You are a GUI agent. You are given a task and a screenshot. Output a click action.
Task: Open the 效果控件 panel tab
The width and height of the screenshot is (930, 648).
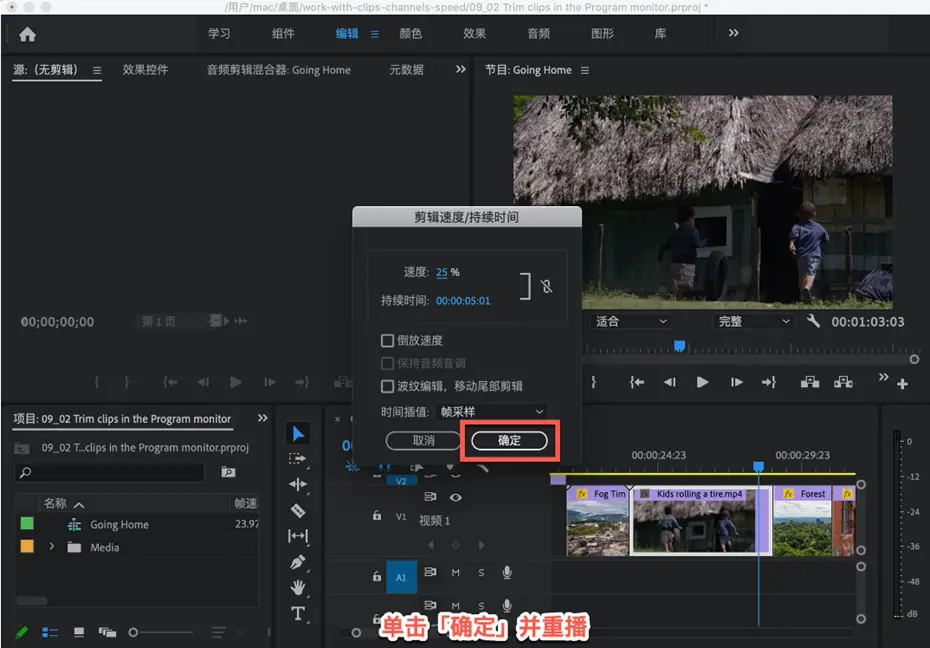coord(145,70)
